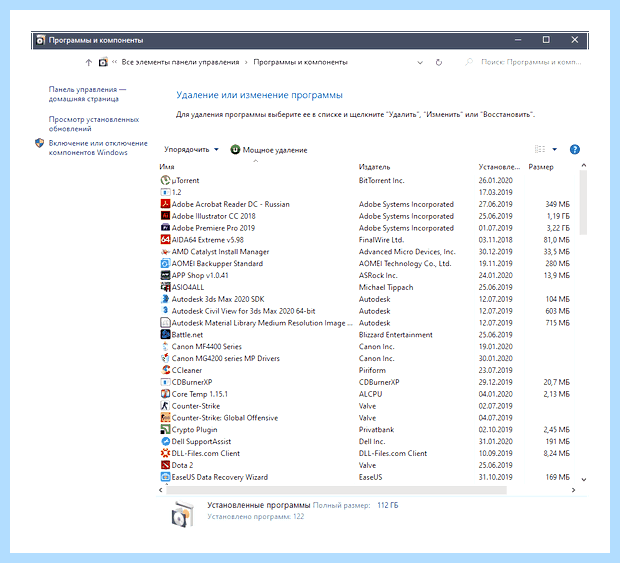This screenshot has width=620, height=563.
Task: Click publisher FinalWire Ltd. cell
Action: point(381,240)
